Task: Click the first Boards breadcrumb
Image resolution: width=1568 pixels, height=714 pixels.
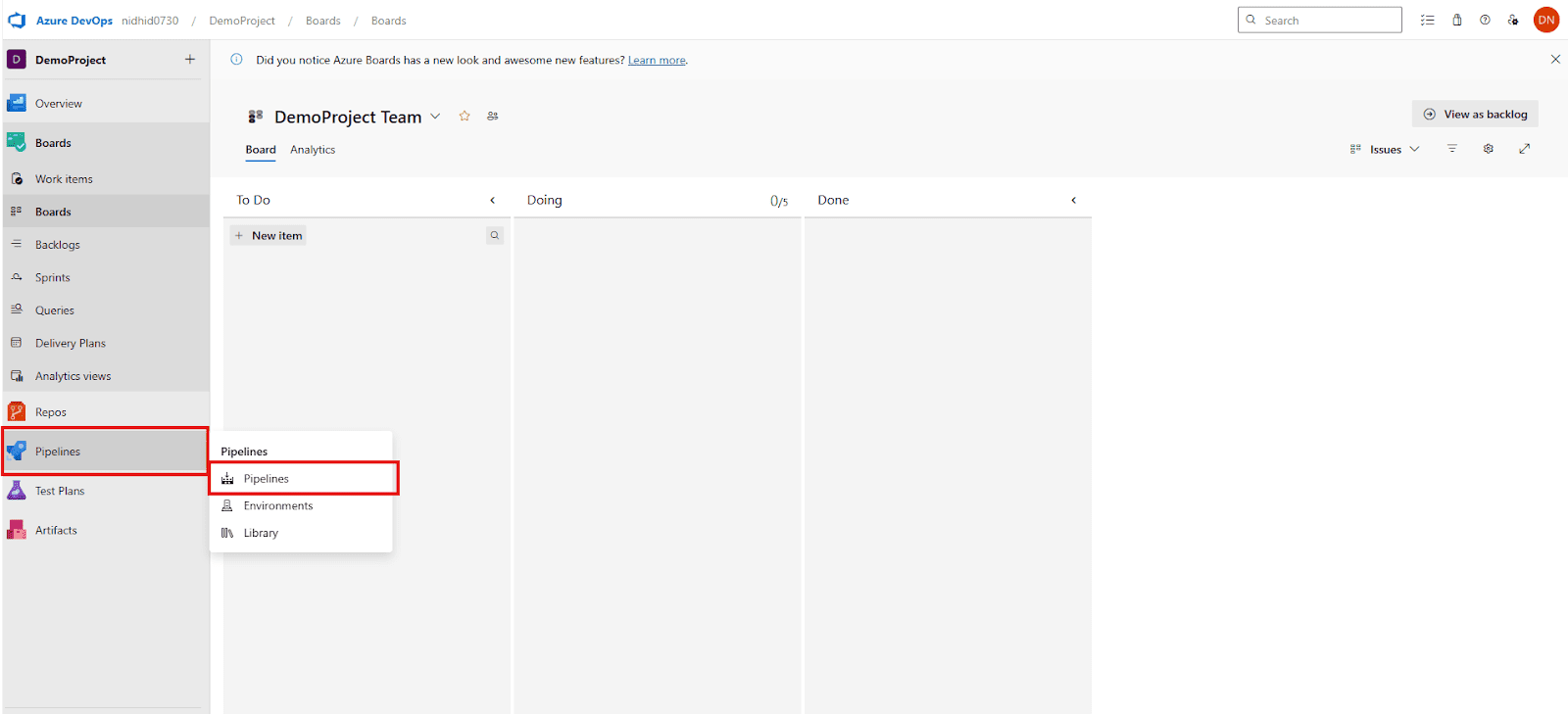Action: [323, 21]
